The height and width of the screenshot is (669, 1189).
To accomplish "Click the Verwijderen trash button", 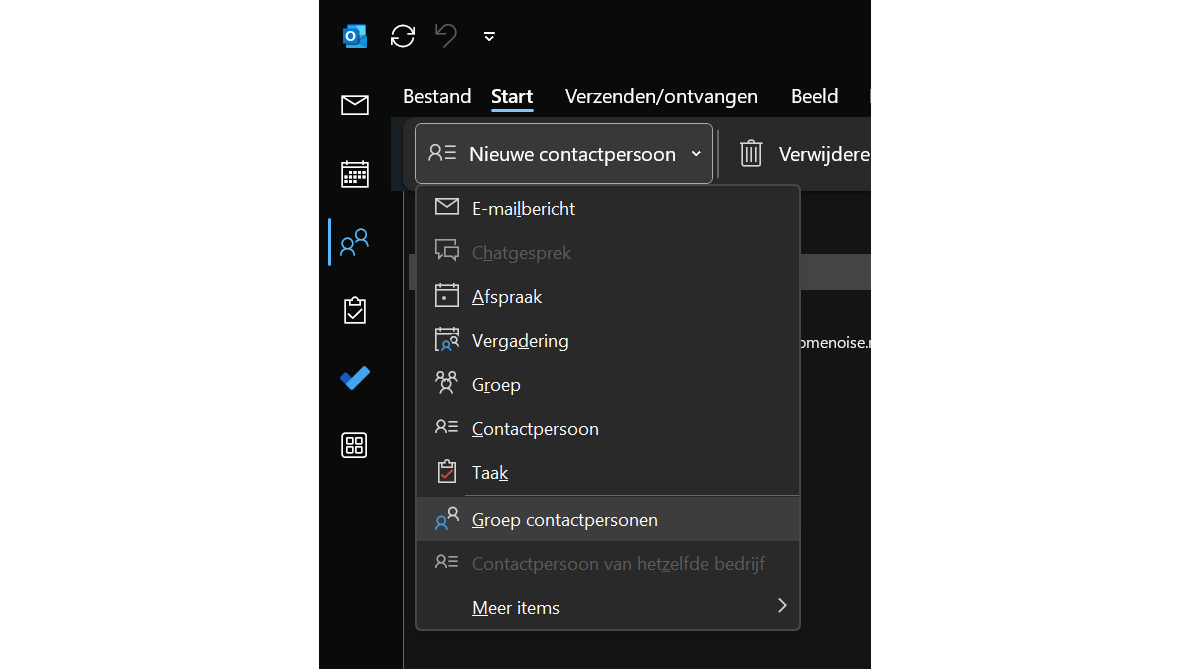I will point(800,154).
